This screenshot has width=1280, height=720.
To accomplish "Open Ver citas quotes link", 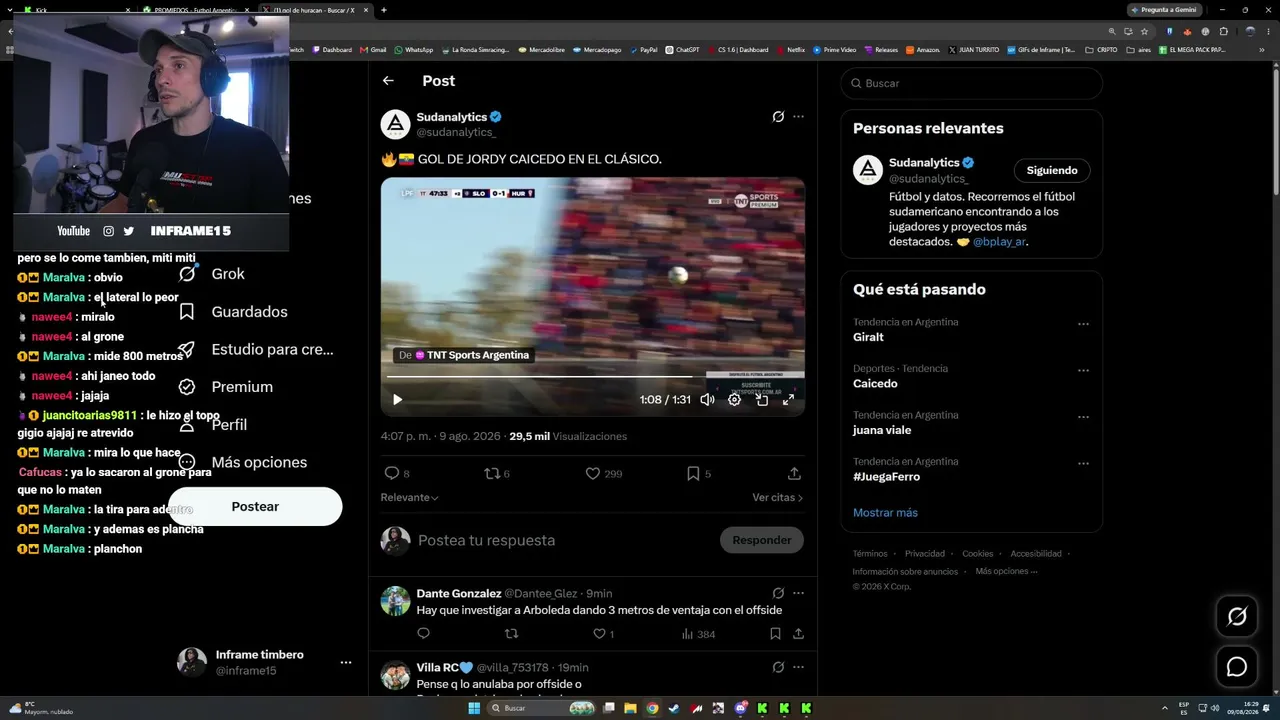I will coord(777,497).
